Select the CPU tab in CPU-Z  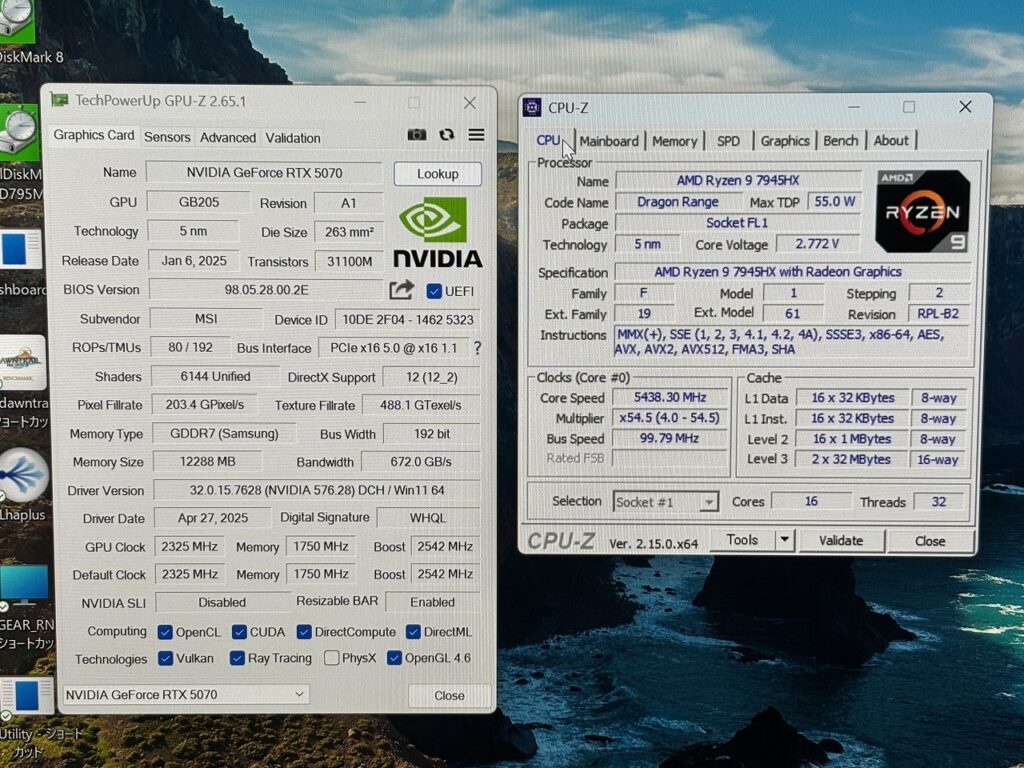click(549, 140)
